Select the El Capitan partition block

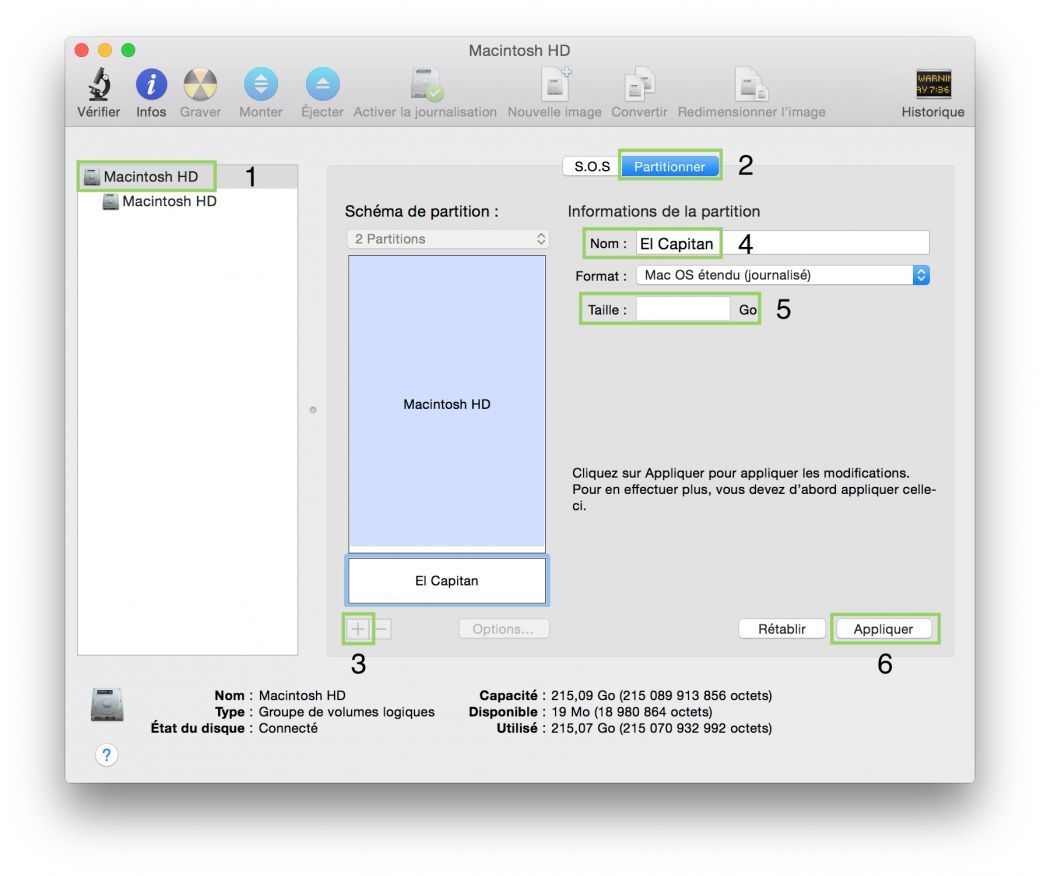pos(447,581)
